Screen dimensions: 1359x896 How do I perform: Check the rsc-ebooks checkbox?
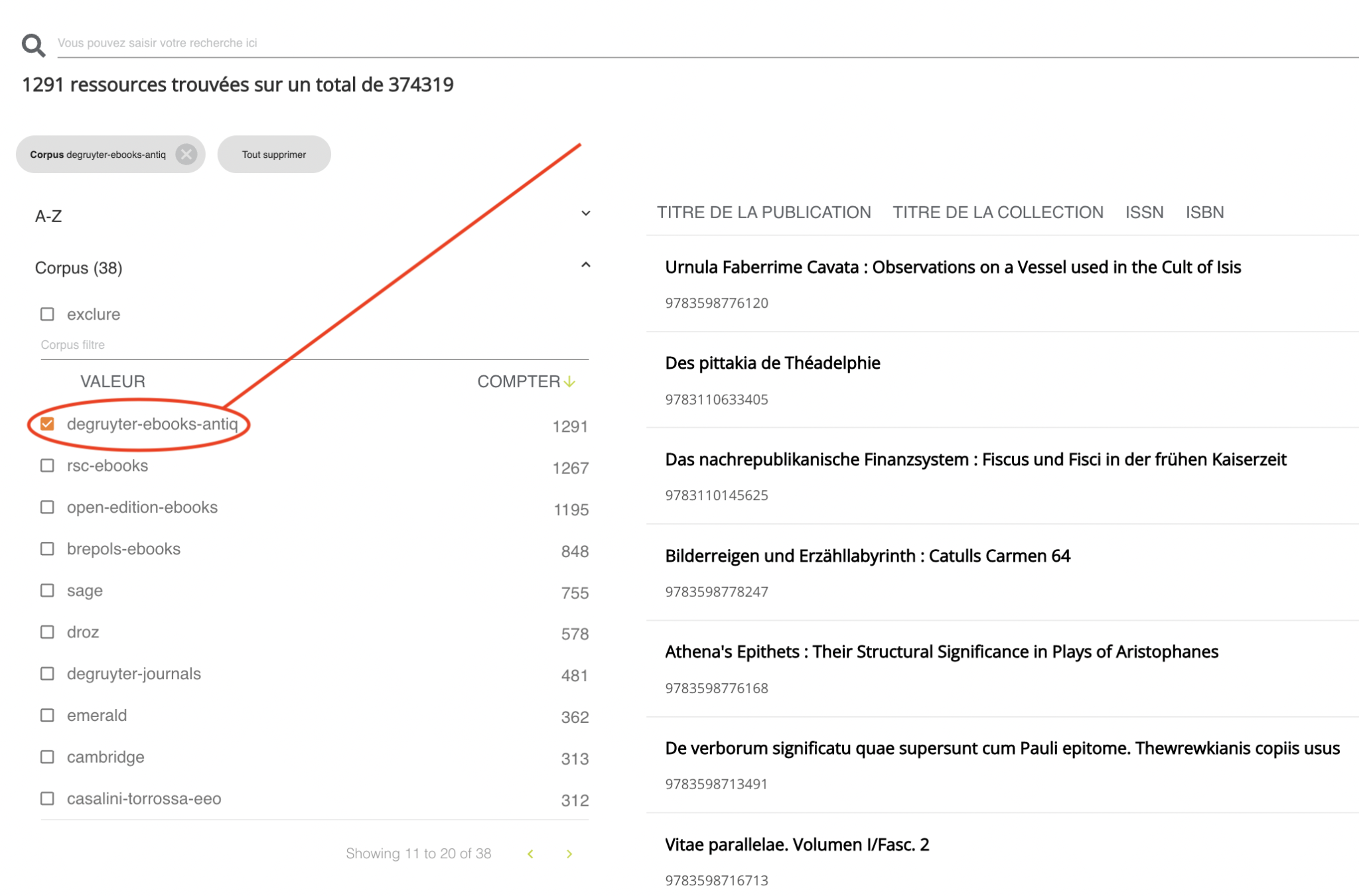coord(47,466)
